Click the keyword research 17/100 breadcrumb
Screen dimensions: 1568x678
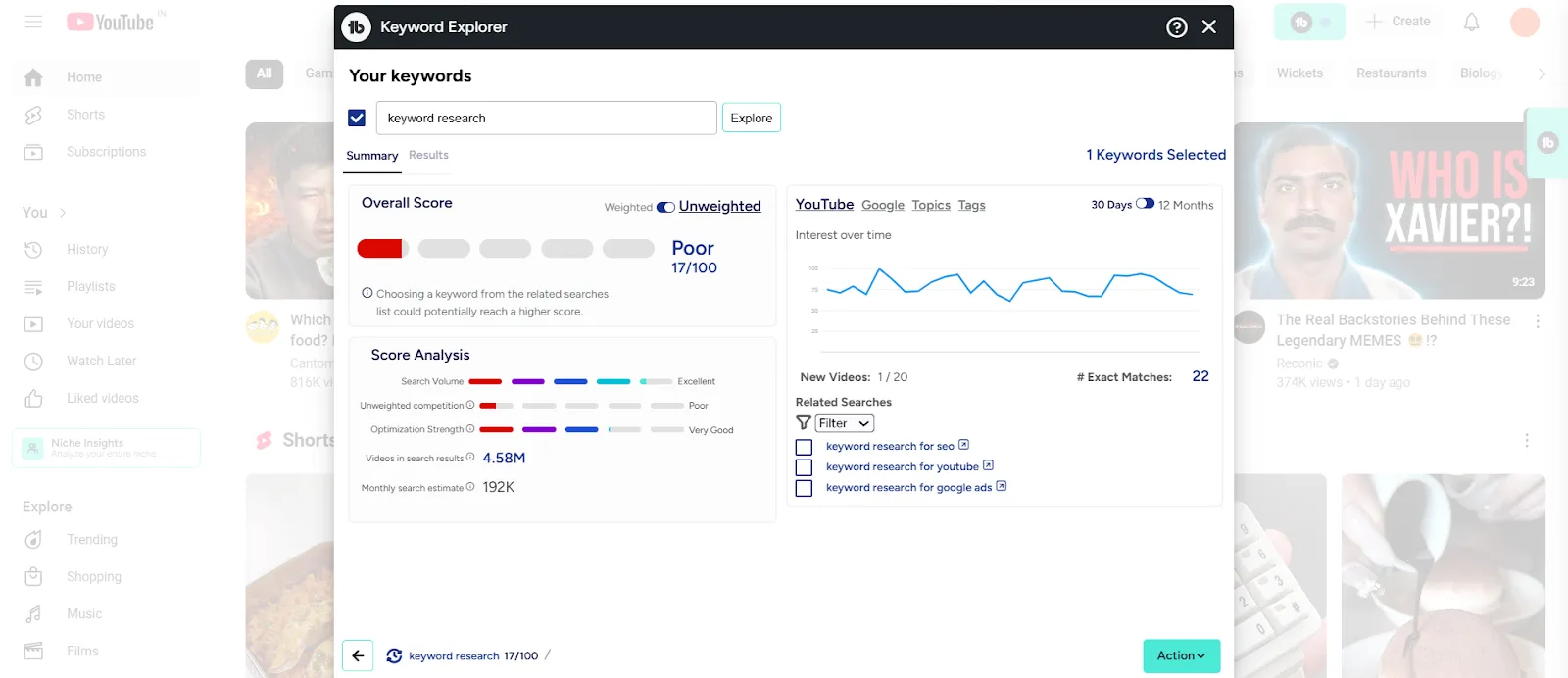tap(473, 656)
